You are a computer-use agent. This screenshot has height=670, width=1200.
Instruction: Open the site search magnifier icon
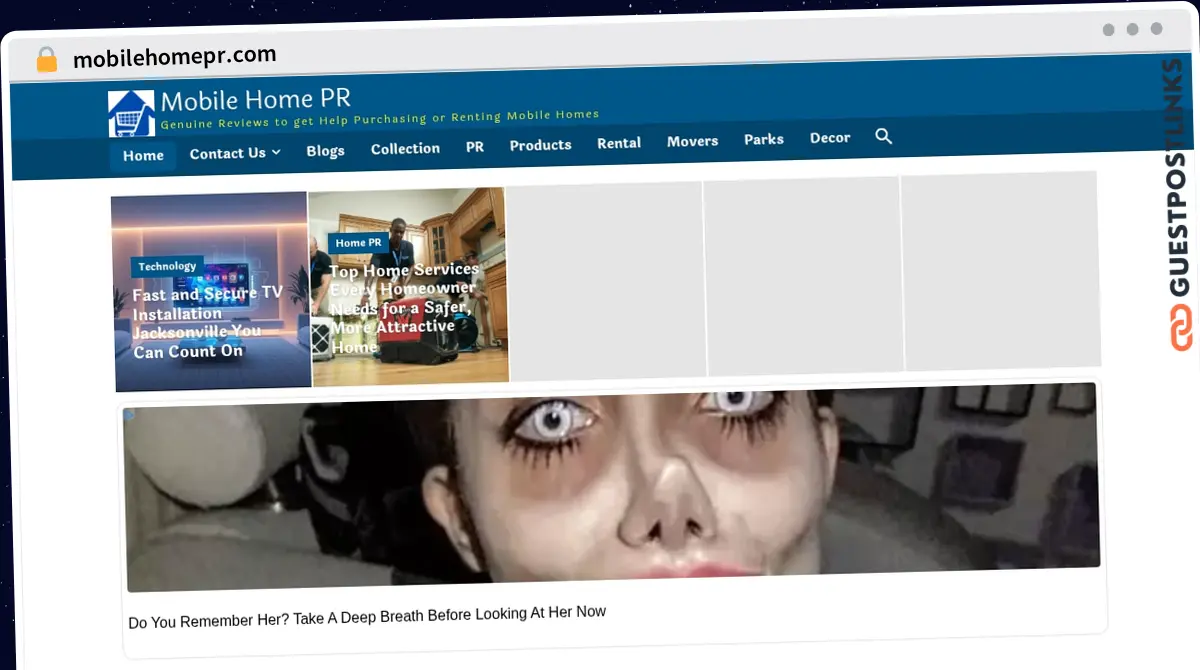pyautogui.click(x=883, y=137)
